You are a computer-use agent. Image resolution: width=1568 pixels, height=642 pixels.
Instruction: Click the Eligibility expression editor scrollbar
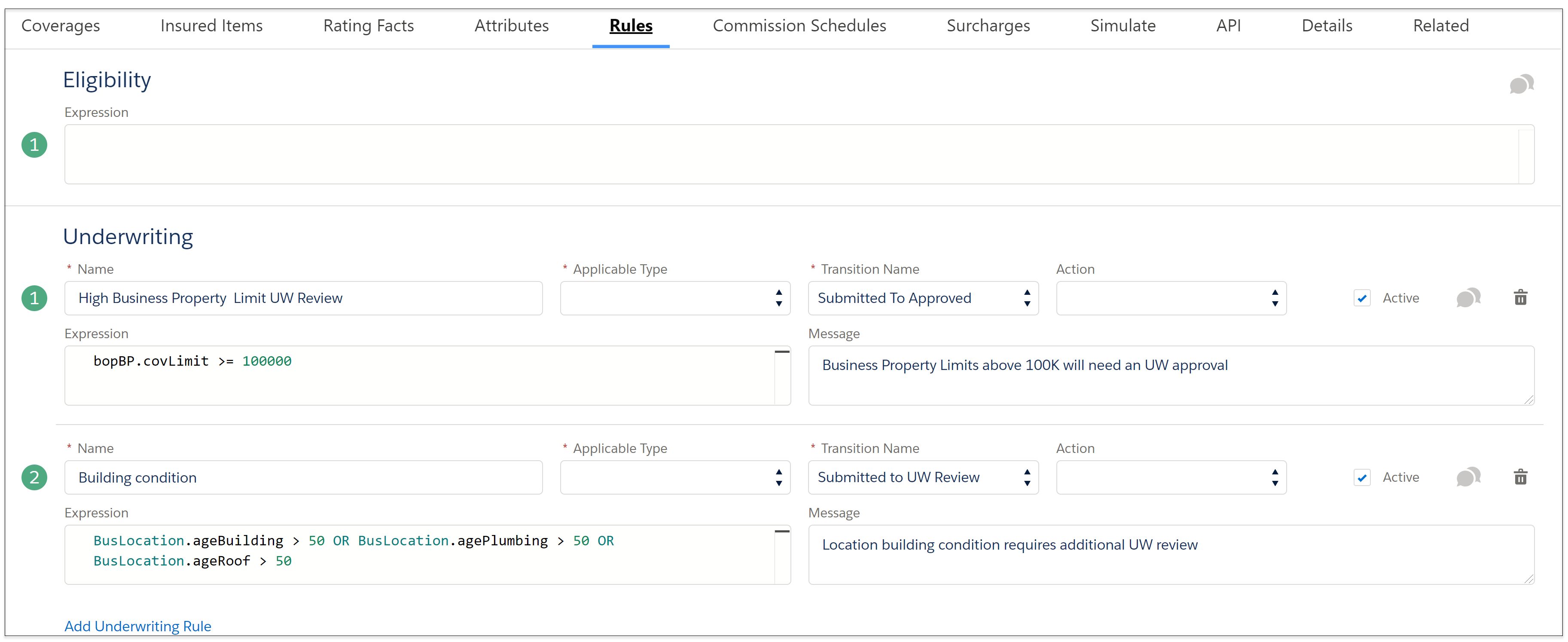pos(1525,156)
